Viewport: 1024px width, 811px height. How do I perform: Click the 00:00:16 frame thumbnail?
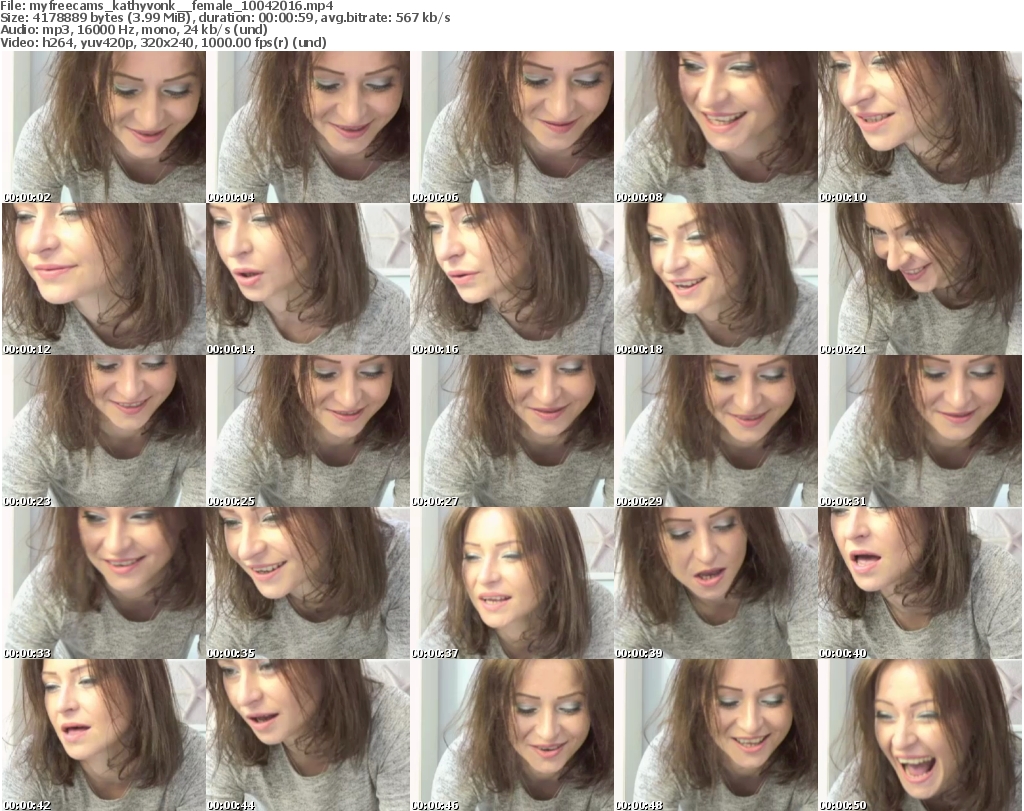point(512,279)
